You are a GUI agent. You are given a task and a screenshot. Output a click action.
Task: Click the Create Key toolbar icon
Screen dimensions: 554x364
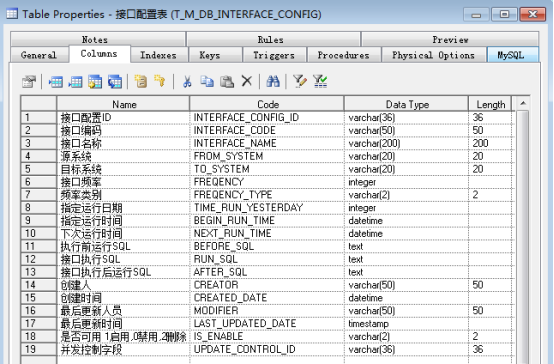coord(160,82)
